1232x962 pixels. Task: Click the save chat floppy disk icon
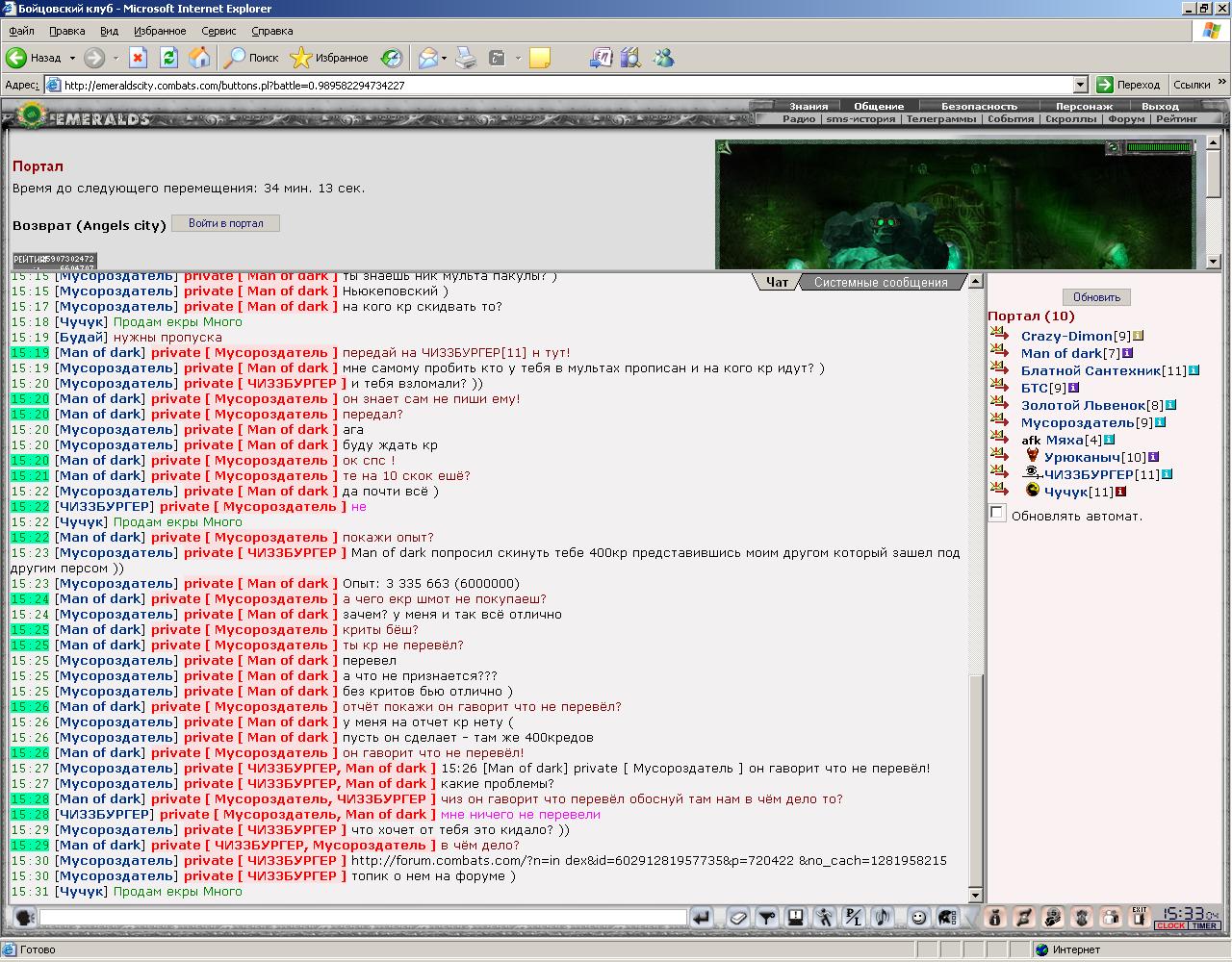tap(796, 918)
